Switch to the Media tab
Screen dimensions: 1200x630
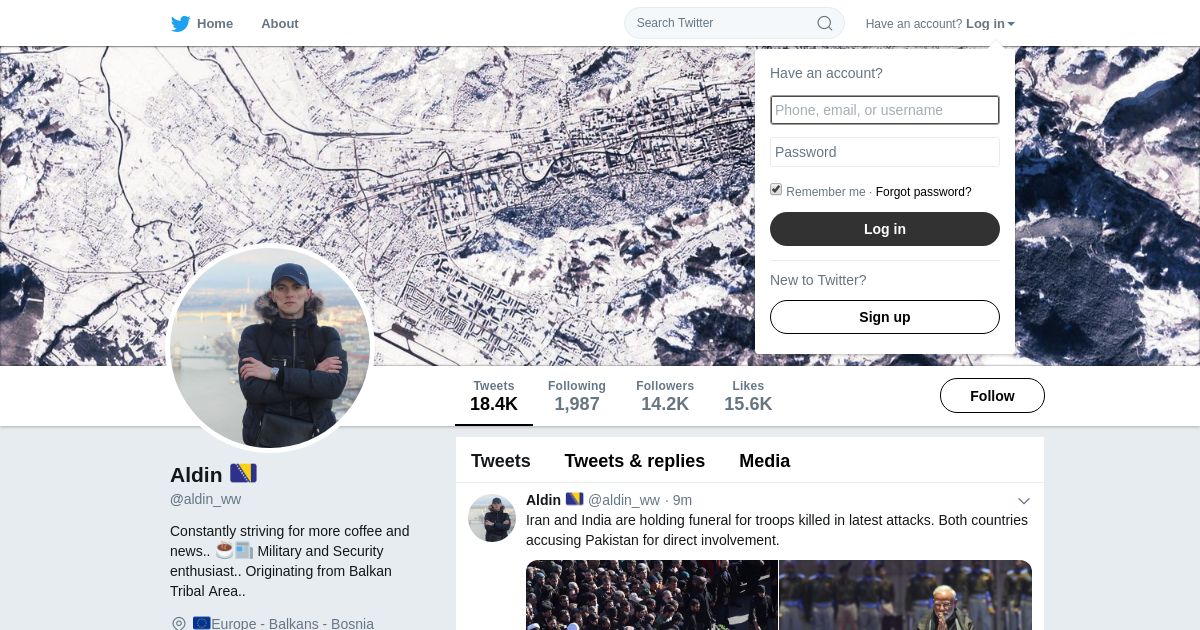[765, 461]
